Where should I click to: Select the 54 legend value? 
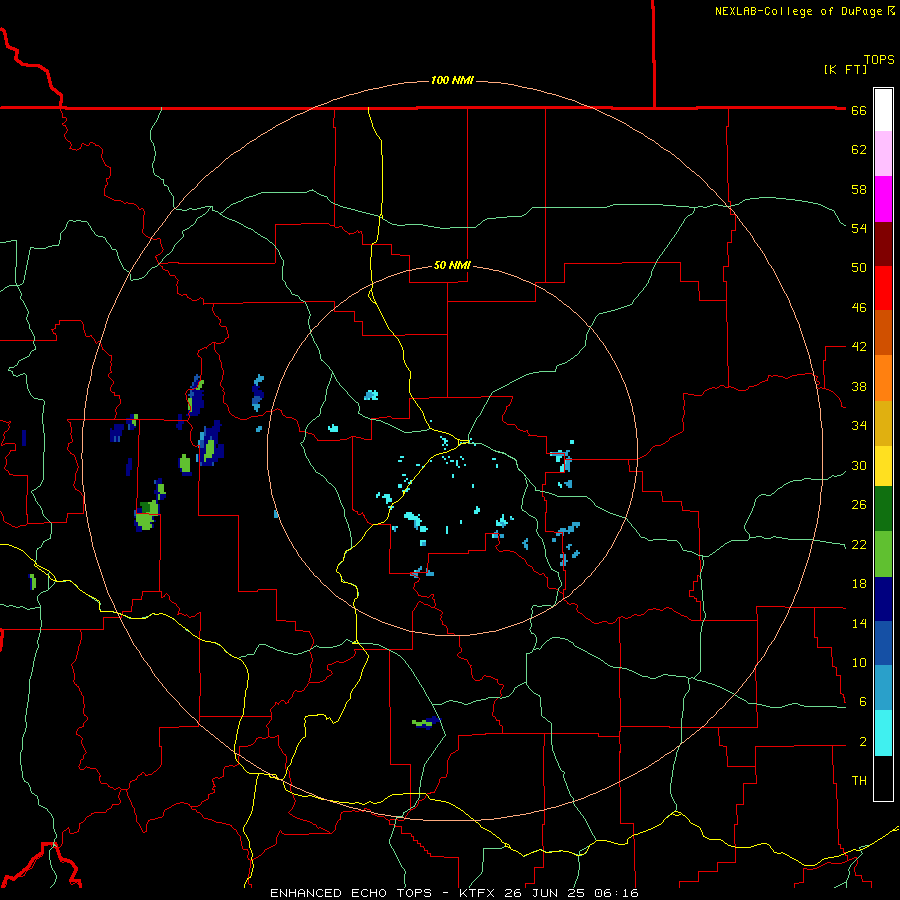(x=859, y=228)
